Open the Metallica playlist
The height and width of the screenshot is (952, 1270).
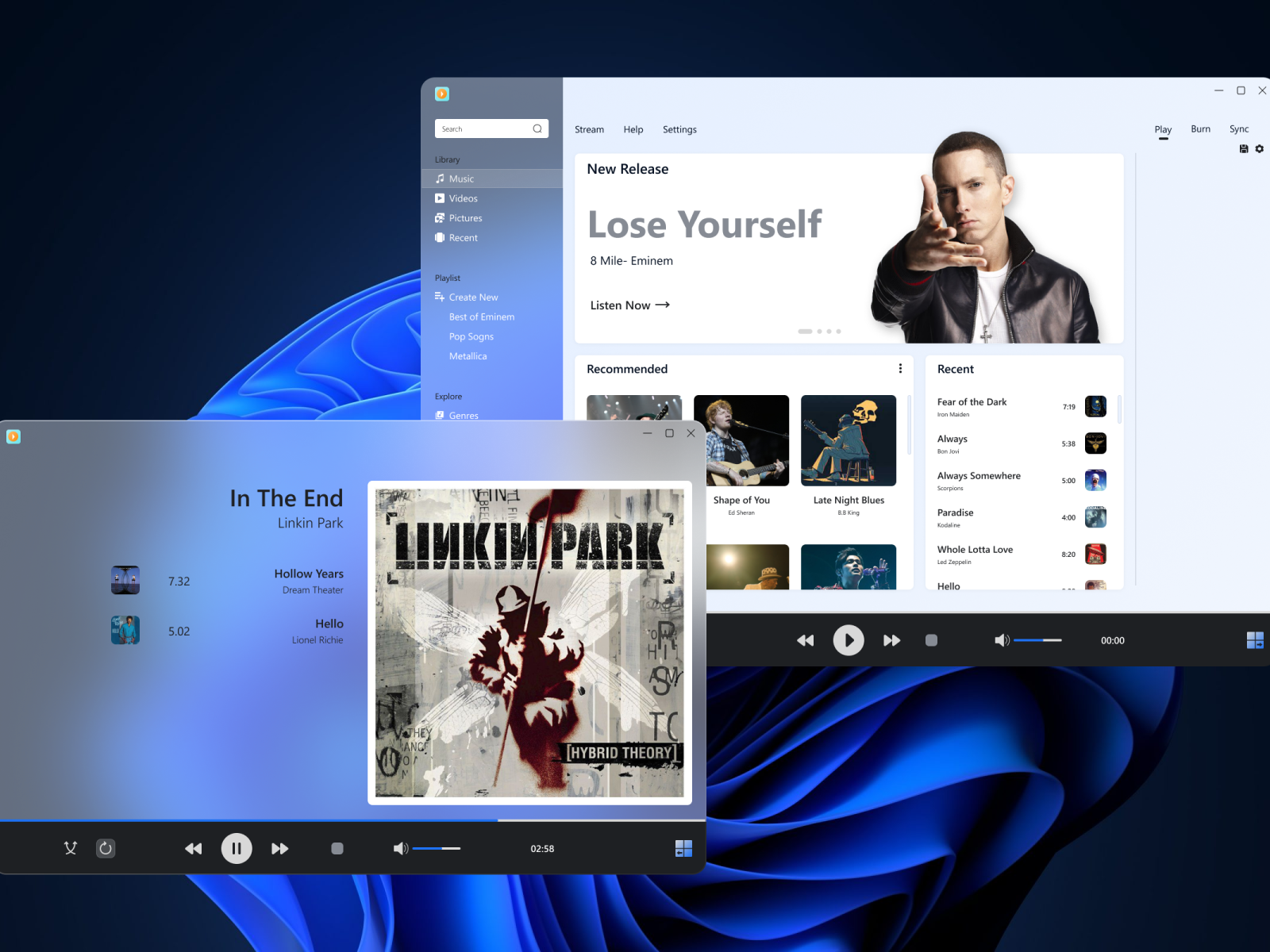pyautogui.click(x=468, y=357)
